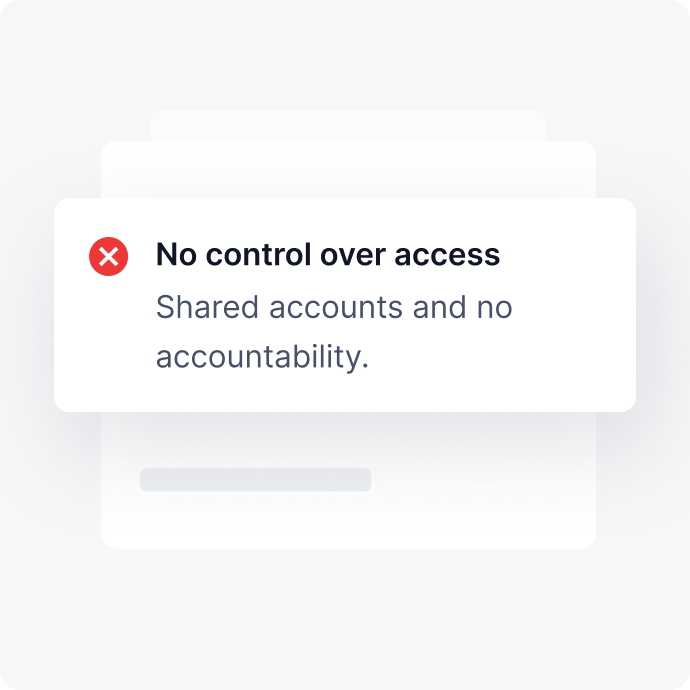
Task: Select the "Shared accounts and no" text line
Action: 334,307
